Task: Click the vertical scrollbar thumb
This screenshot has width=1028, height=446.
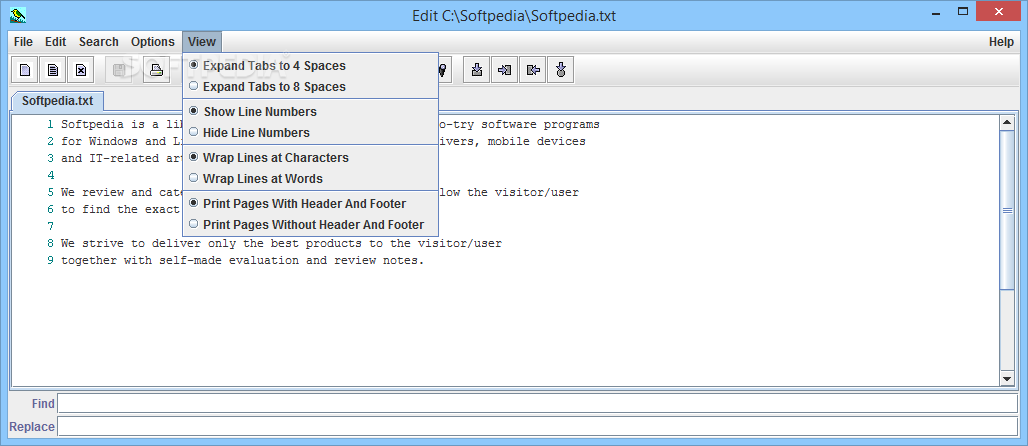Action: [1007, 210]
